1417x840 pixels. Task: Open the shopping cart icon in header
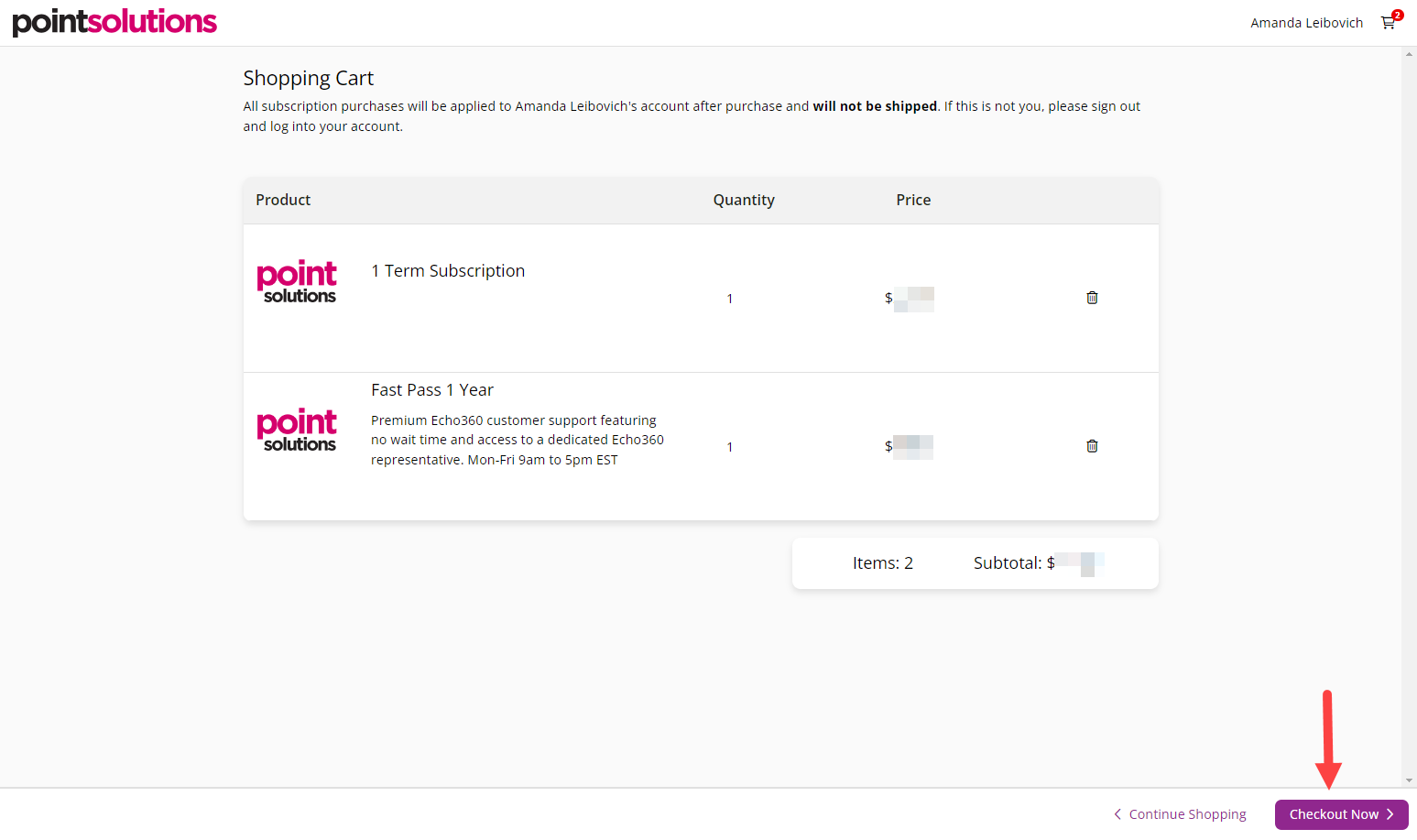[x=1388, y=24]
